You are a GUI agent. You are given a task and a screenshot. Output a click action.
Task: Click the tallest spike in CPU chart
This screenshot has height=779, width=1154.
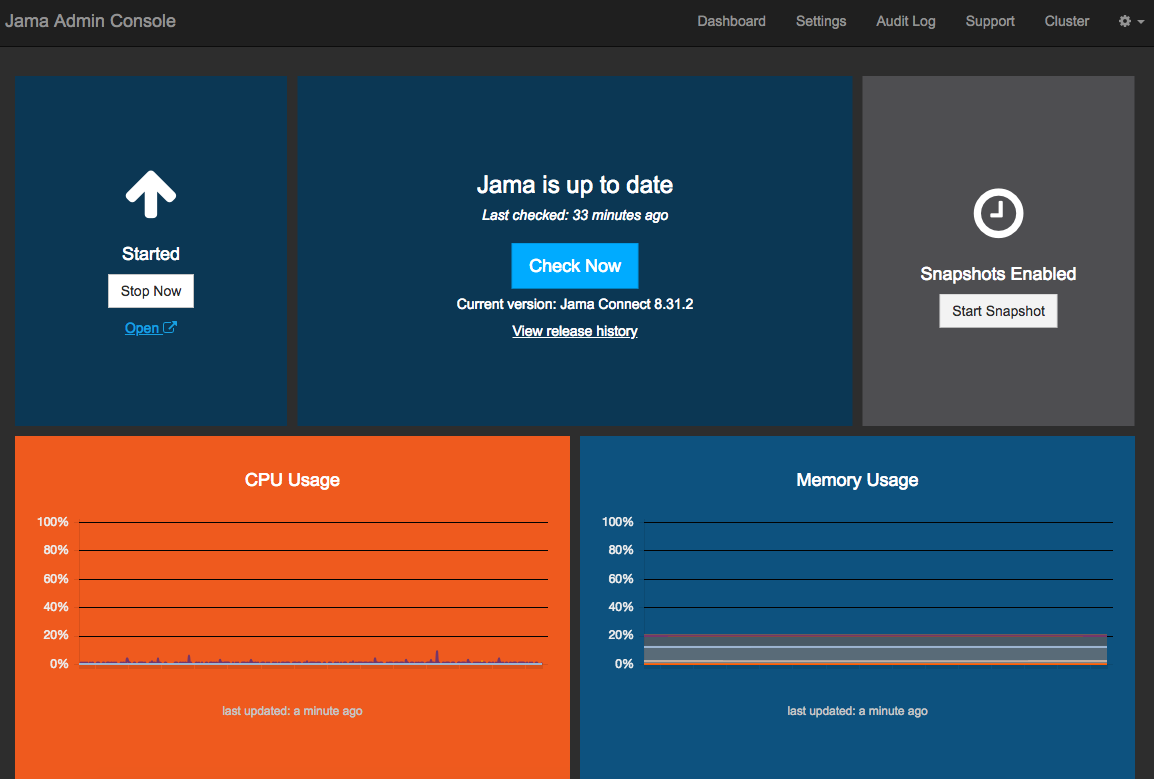coord(437,656)
